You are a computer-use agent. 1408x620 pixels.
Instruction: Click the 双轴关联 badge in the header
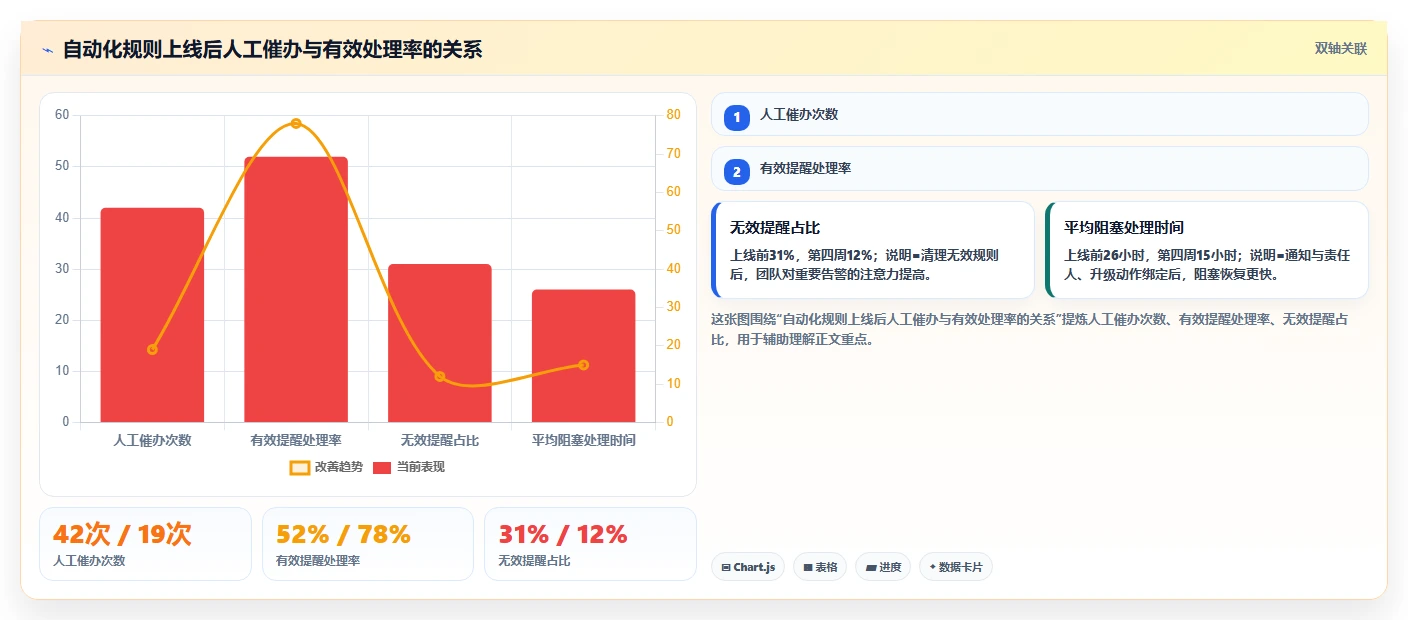tap(1340, 49)
